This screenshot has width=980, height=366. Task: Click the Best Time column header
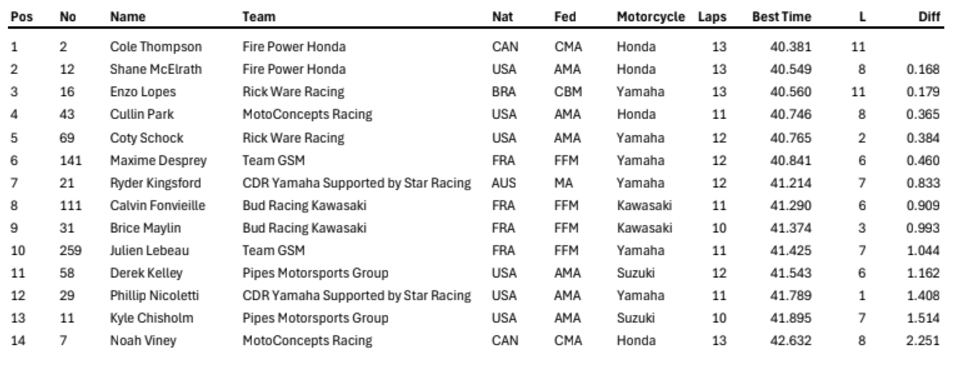781,17
